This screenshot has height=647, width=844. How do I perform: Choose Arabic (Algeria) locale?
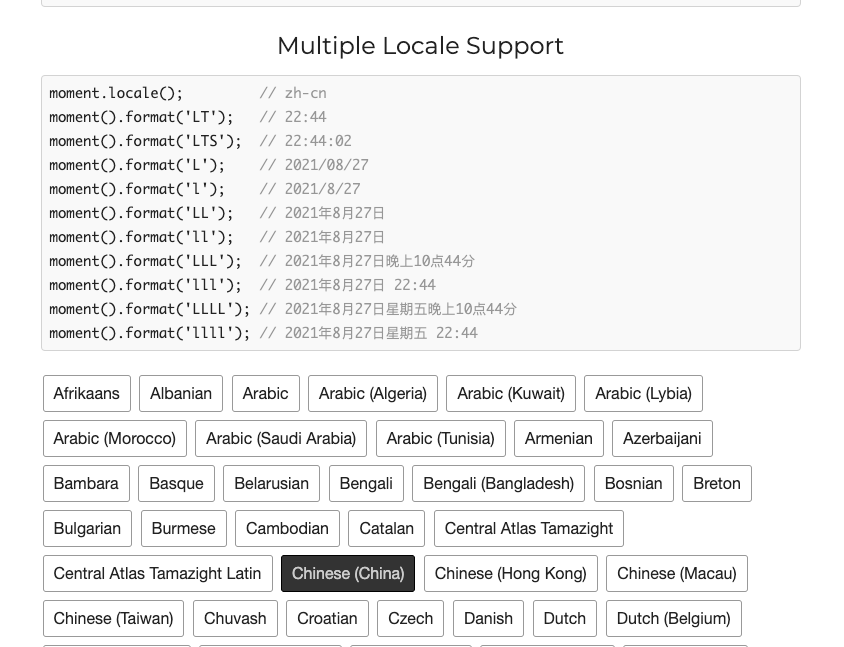(372, 393)
